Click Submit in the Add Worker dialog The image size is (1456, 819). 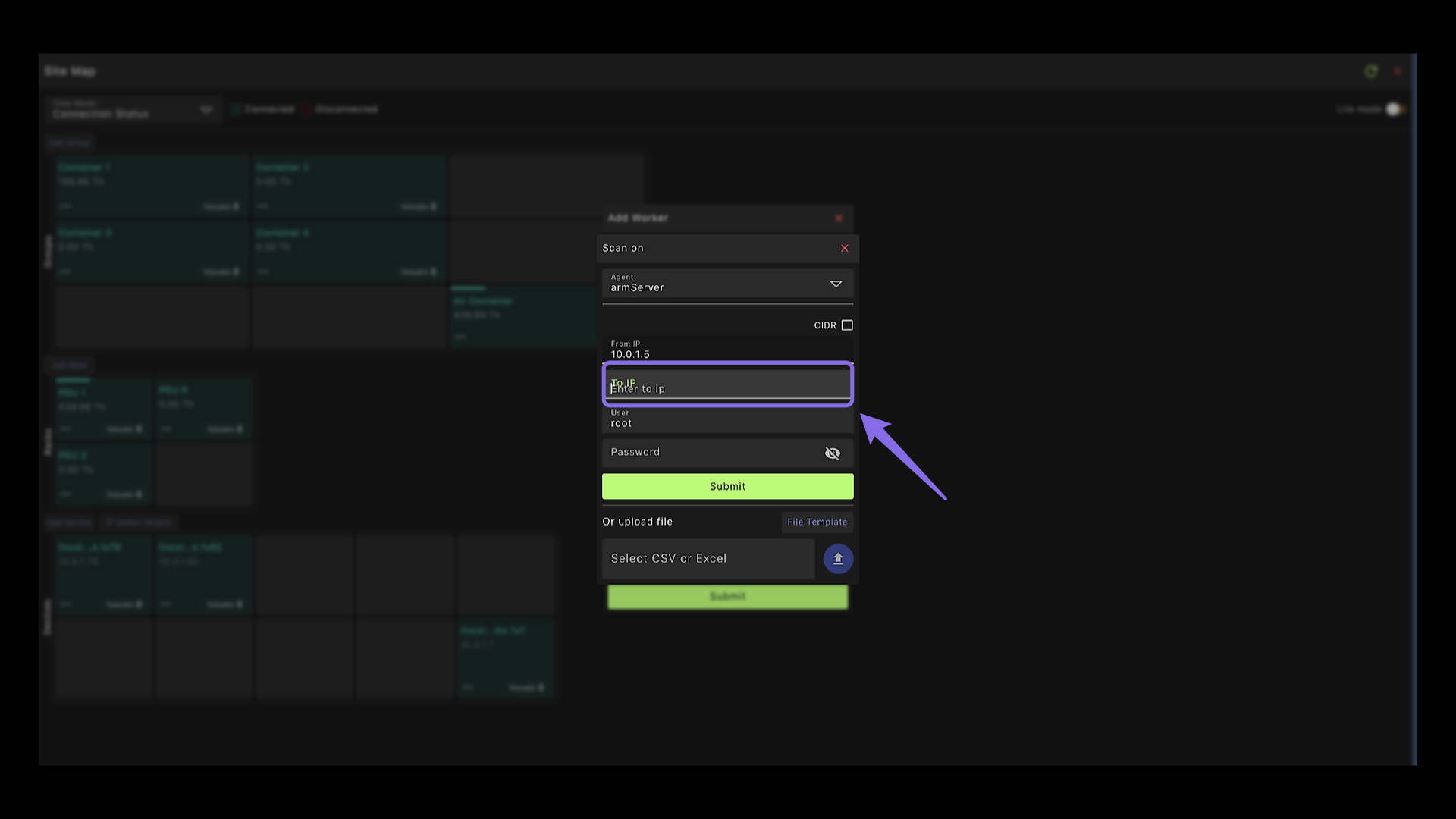(x=727, y=597)
